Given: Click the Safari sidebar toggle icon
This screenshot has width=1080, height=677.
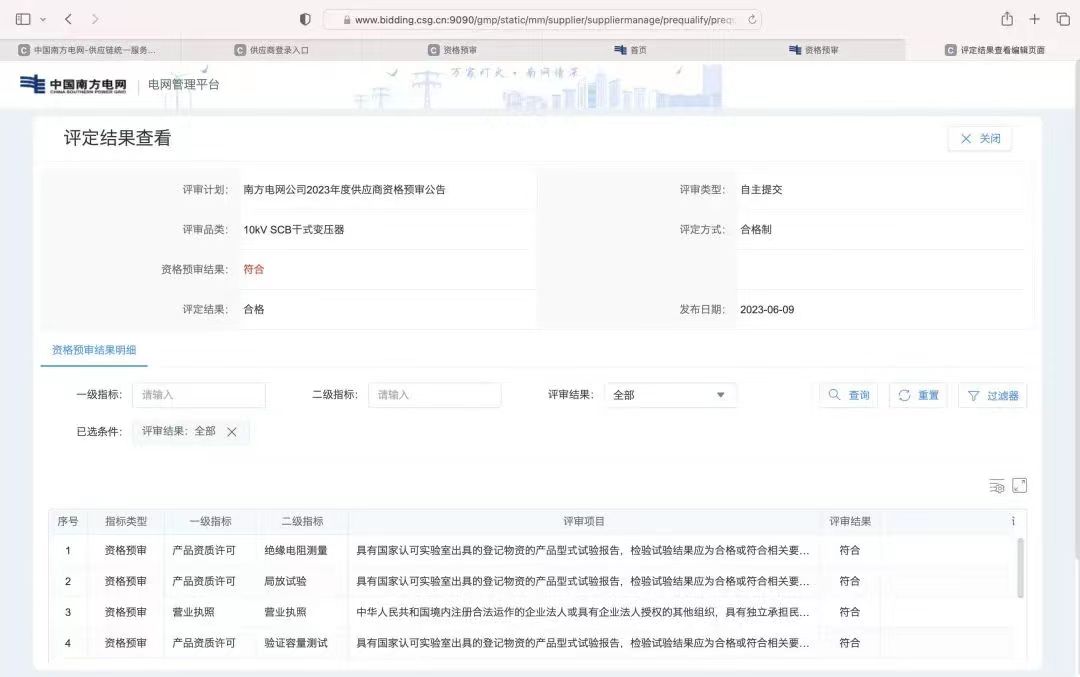Looking at the screenshot, I should pyautogui.click(x=23, y=19).
